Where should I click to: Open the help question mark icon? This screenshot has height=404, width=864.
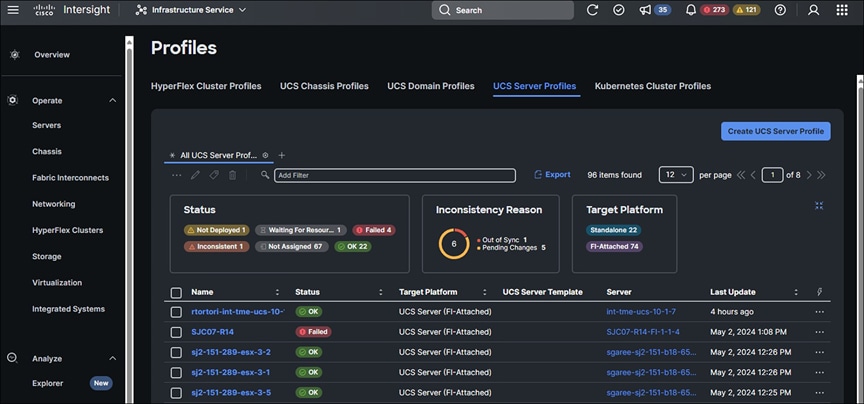click(780, 10)
